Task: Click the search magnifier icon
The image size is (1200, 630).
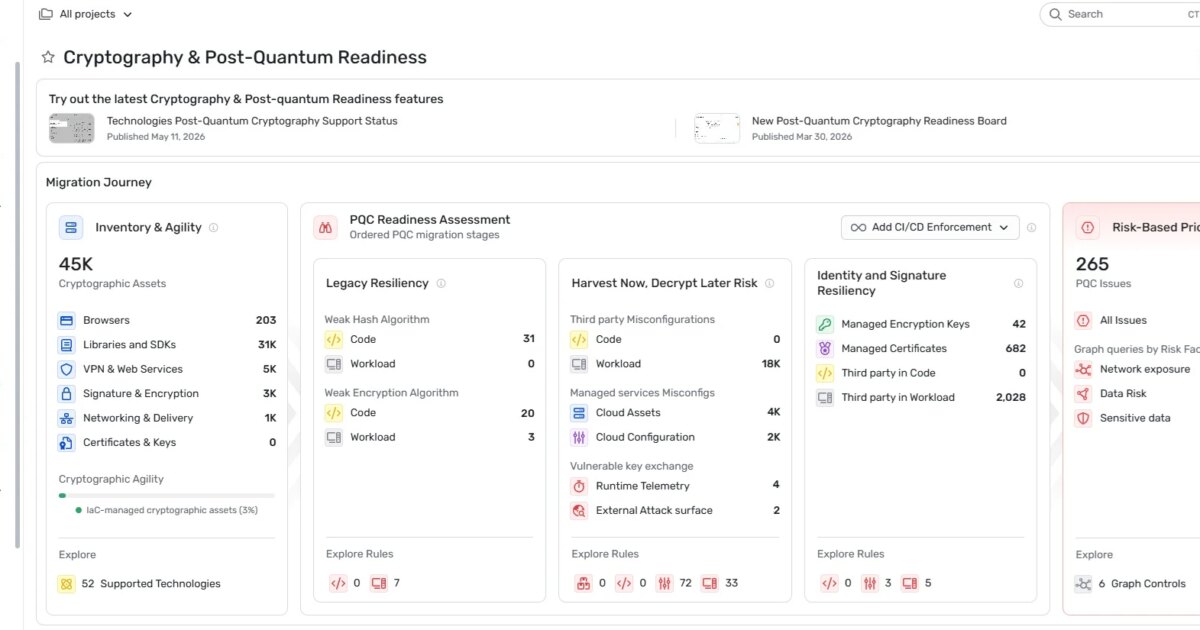Action: tap(1055, 14)
